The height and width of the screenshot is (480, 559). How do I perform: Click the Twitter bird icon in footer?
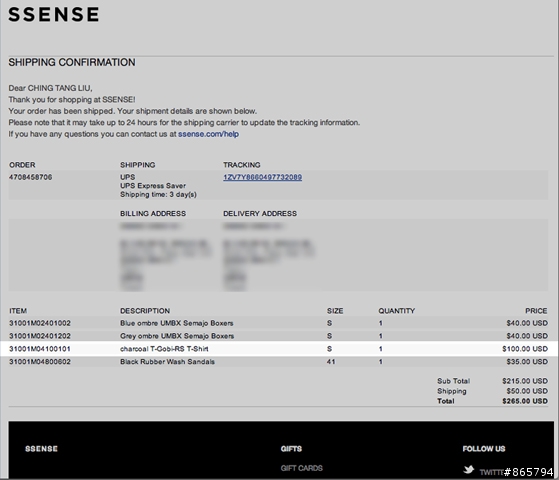[x=468, y=470]
